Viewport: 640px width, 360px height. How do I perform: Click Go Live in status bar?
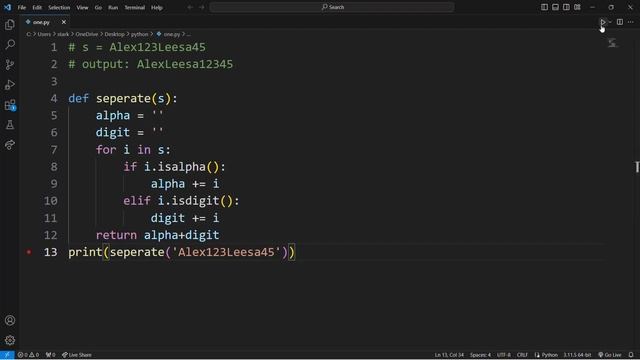pos(610,355)
